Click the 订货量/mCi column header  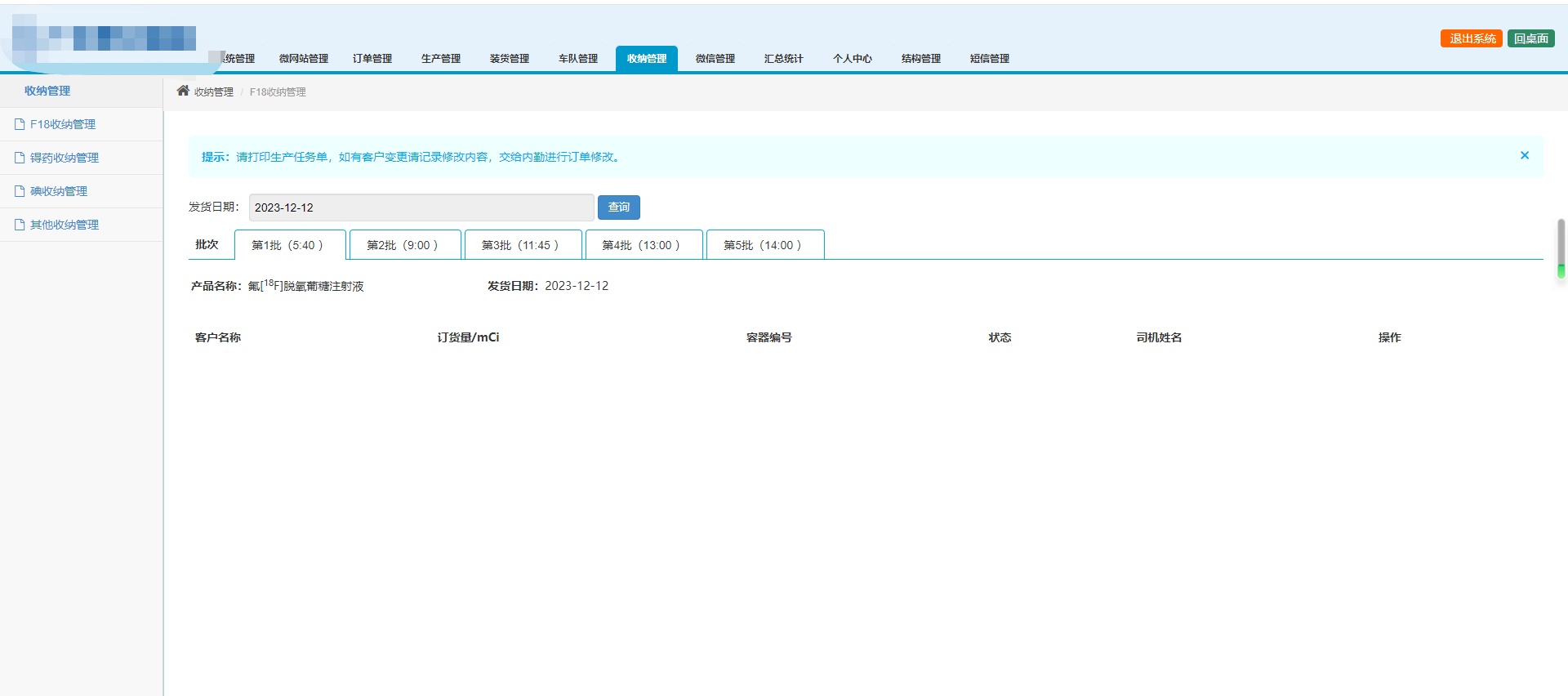(468, 337)
